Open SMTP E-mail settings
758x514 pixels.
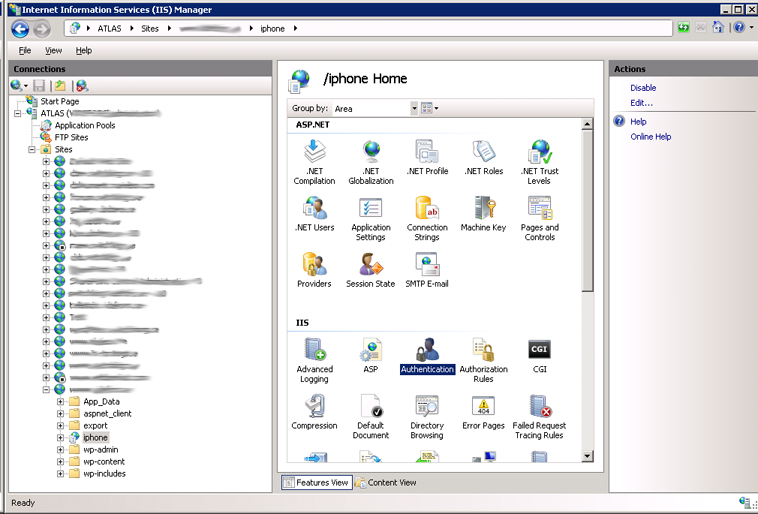click(427, 270)
